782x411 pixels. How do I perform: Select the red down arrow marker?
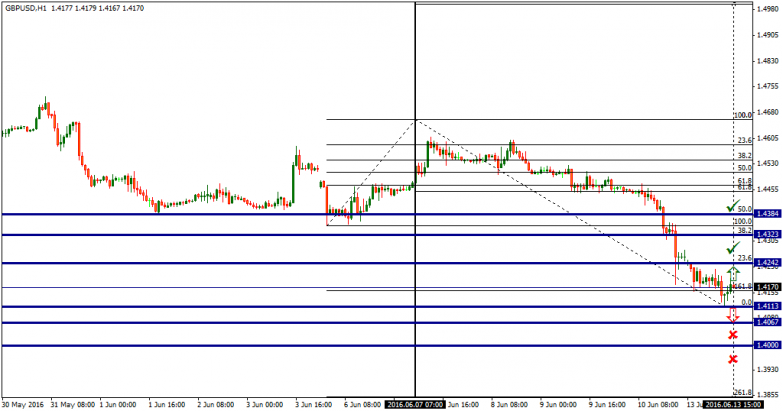[x=733, y=315]
